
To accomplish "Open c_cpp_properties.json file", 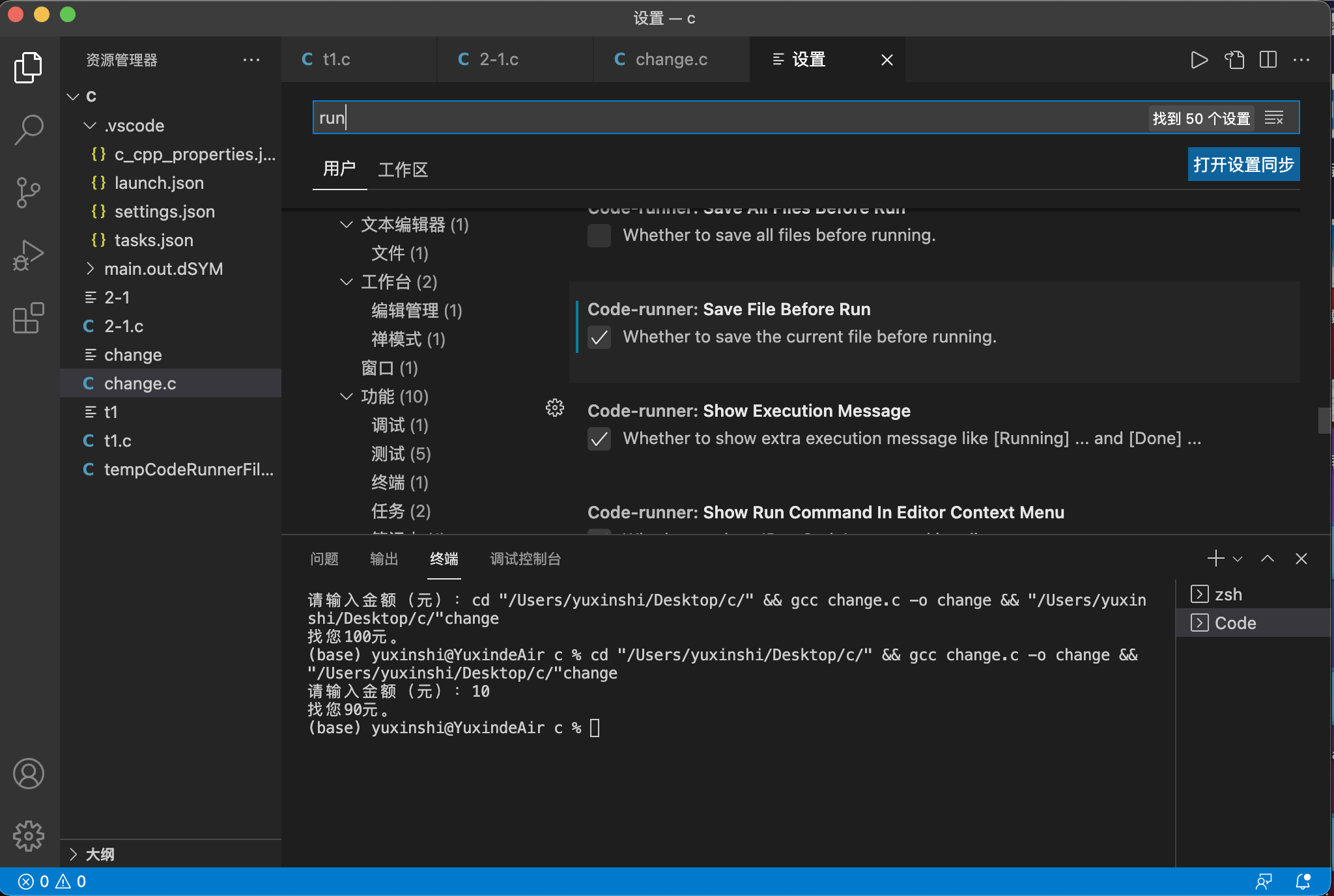I will (x=171, y=154).
